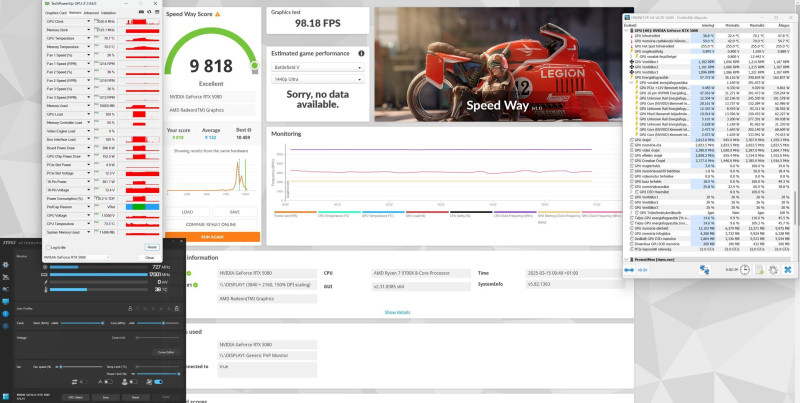The image size is (800, 403).
Task: Click the GPU-Z screenshot camera icon
Action: coord(141,12)
